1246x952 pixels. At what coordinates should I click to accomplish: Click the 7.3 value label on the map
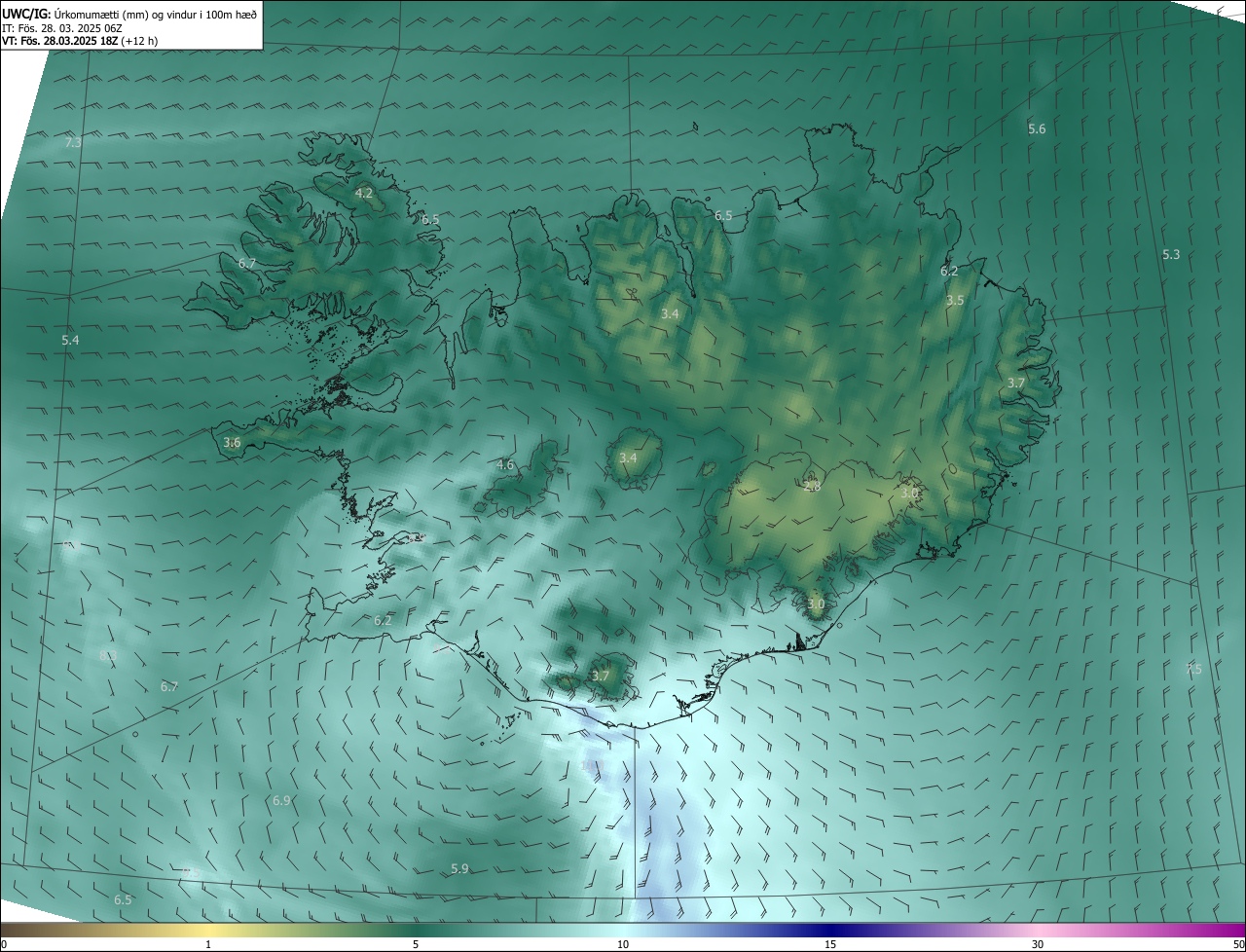pos(73,143)
